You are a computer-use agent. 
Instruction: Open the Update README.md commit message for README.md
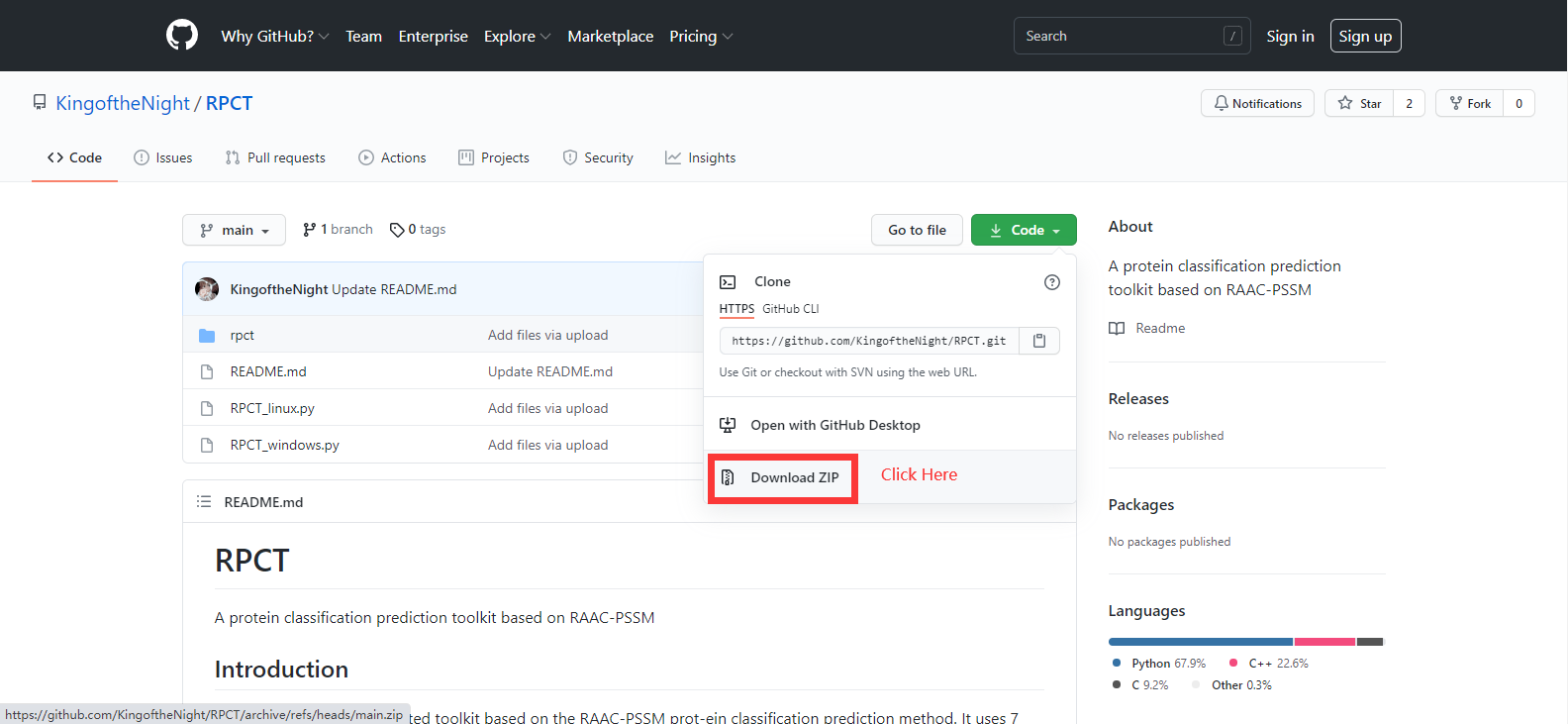pos(550,371)
